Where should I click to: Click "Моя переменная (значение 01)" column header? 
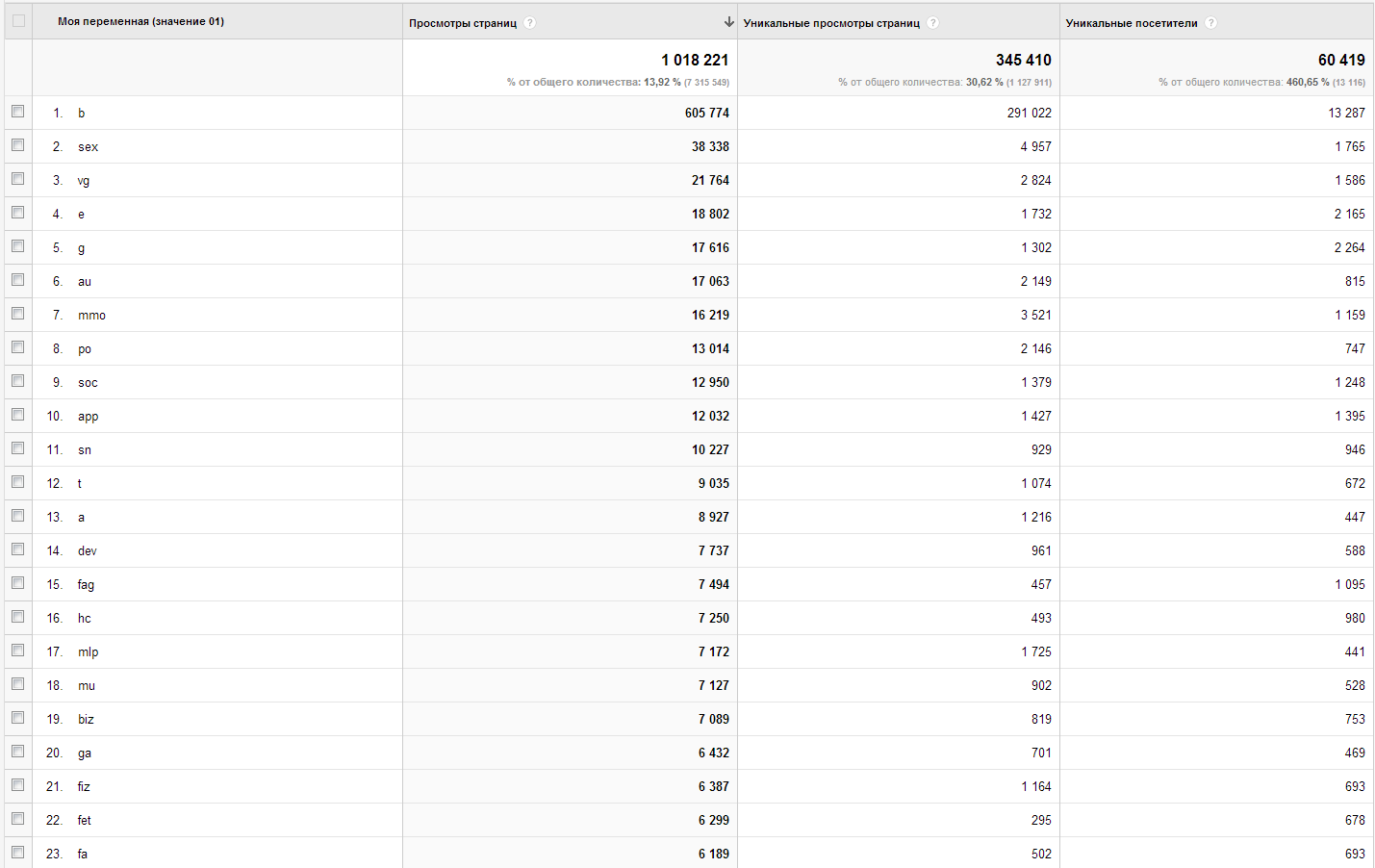[140, 21]
